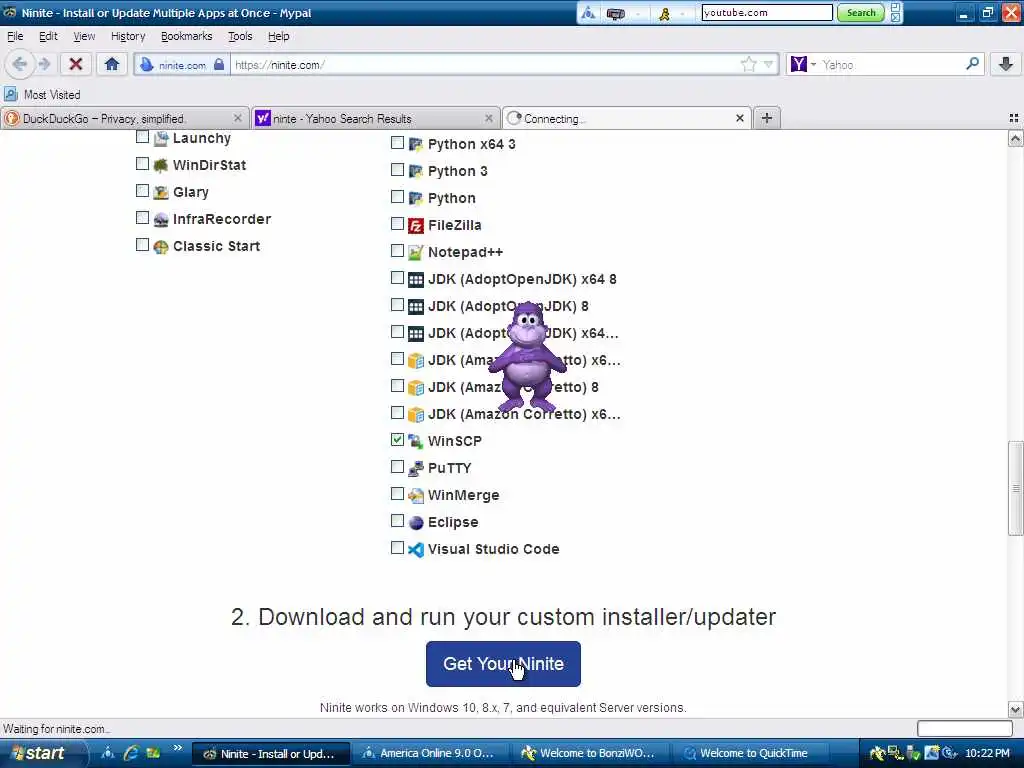Viewport: 1024px width, 768px height.
Task: Open the Bookmarks menu
Action: point(187,36)
